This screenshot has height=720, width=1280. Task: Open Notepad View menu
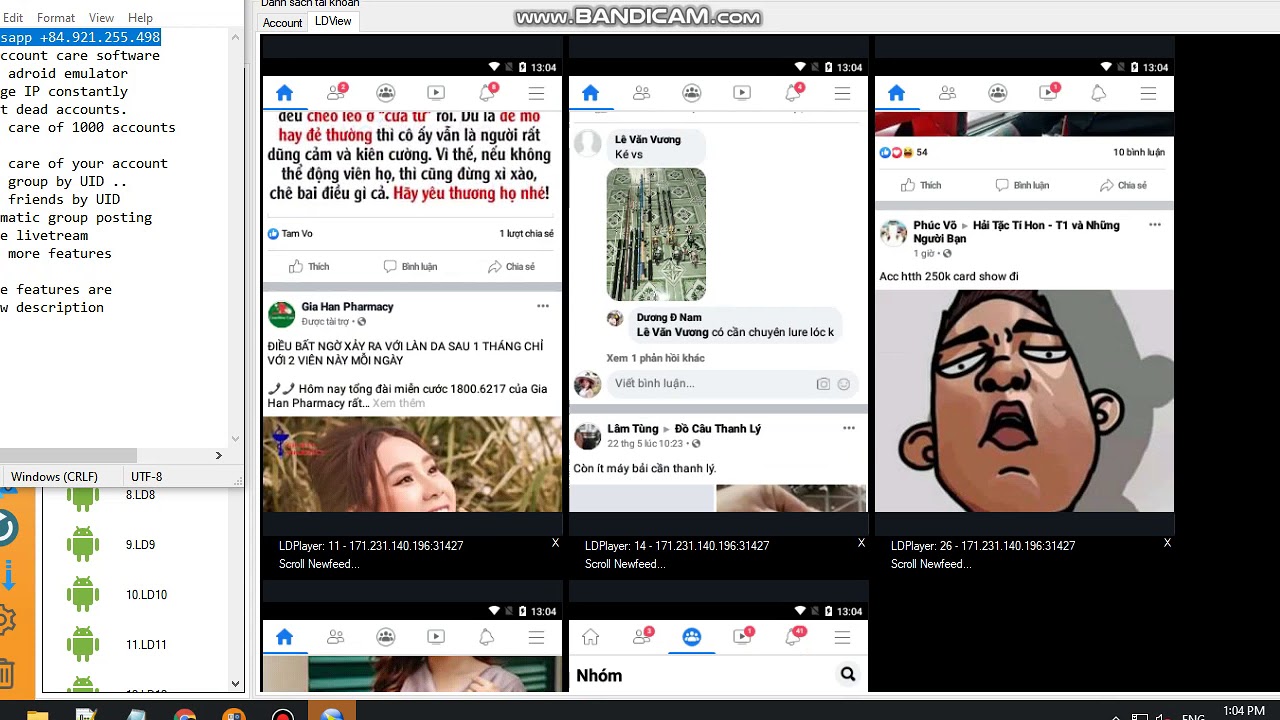[101, 18]
